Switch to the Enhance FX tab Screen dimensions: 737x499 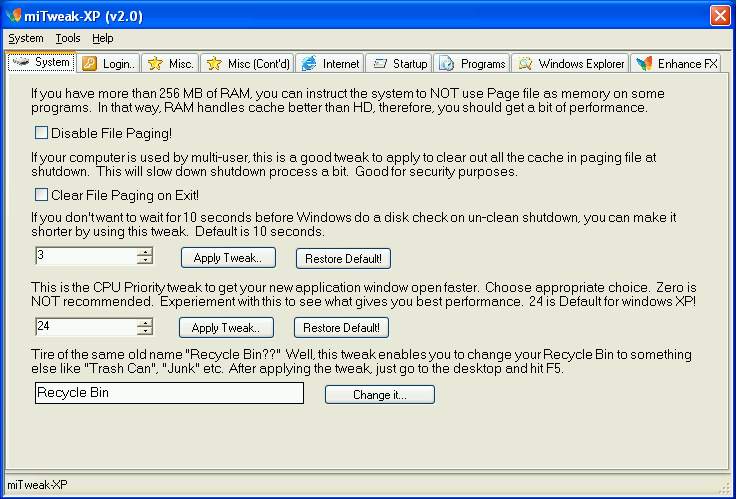click(x=676, y=63)
